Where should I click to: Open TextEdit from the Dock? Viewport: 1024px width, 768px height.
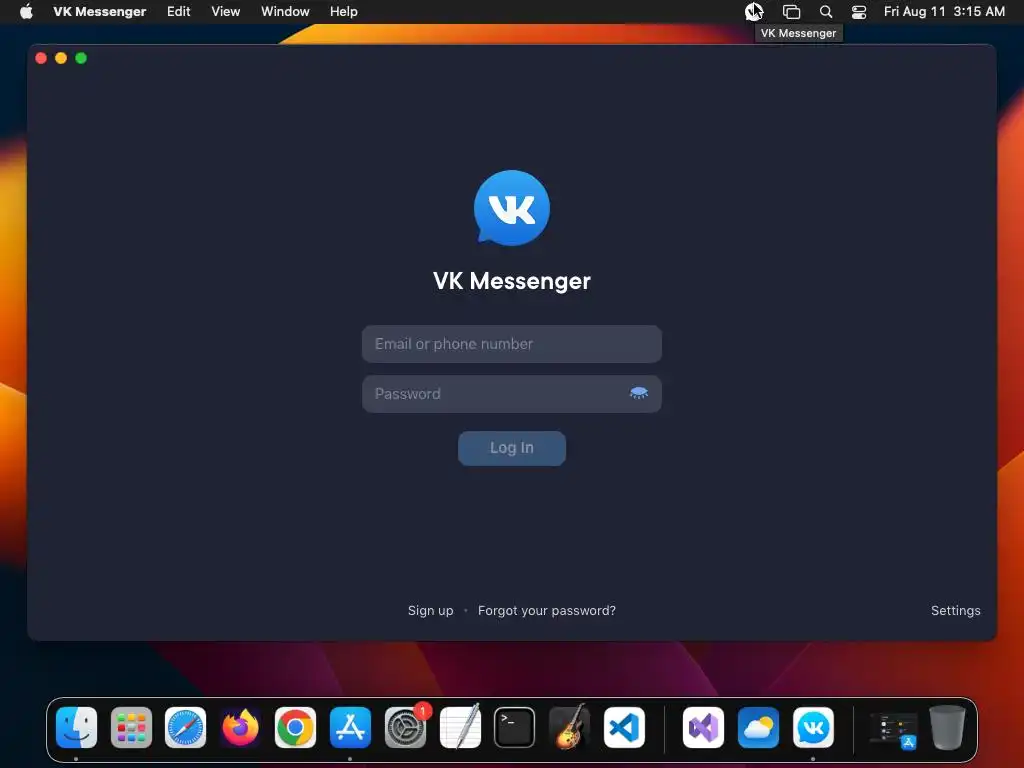click(460, 727)
